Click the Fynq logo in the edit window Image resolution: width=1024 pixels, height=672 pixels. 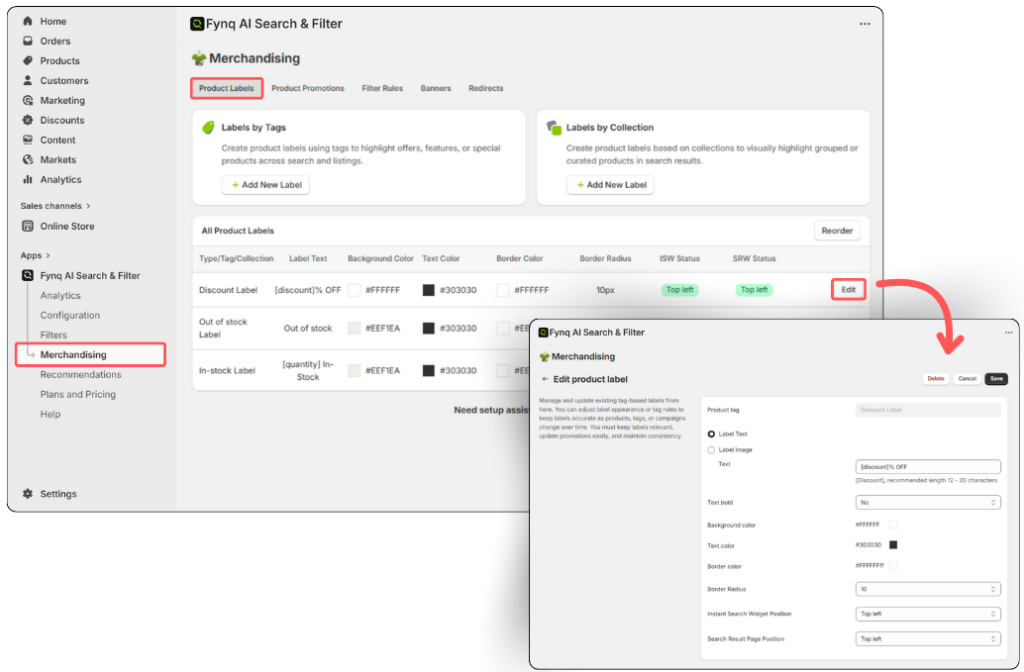543,332
